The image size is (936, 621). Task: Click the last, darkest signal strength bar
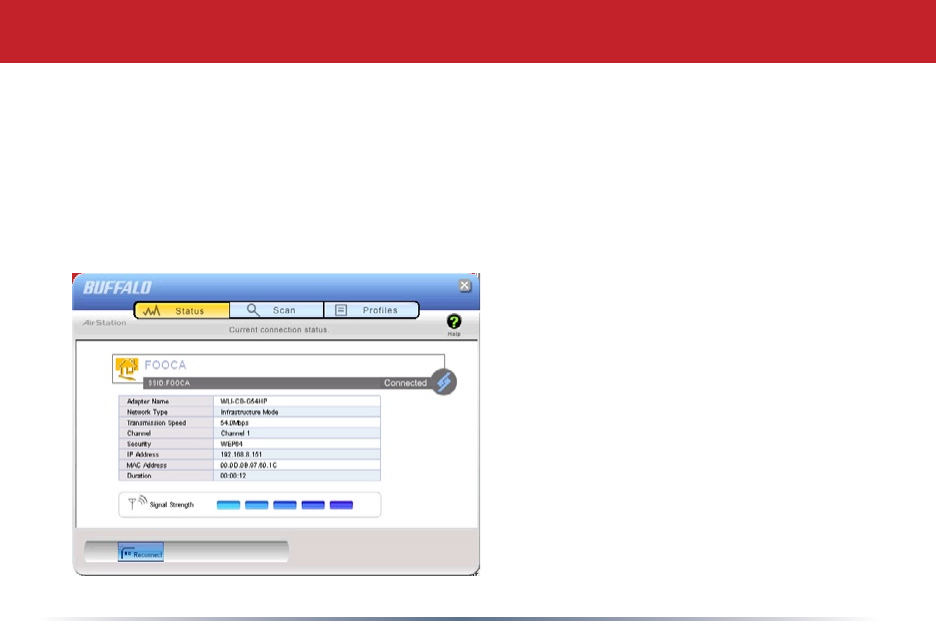click(x=341, y=505)
